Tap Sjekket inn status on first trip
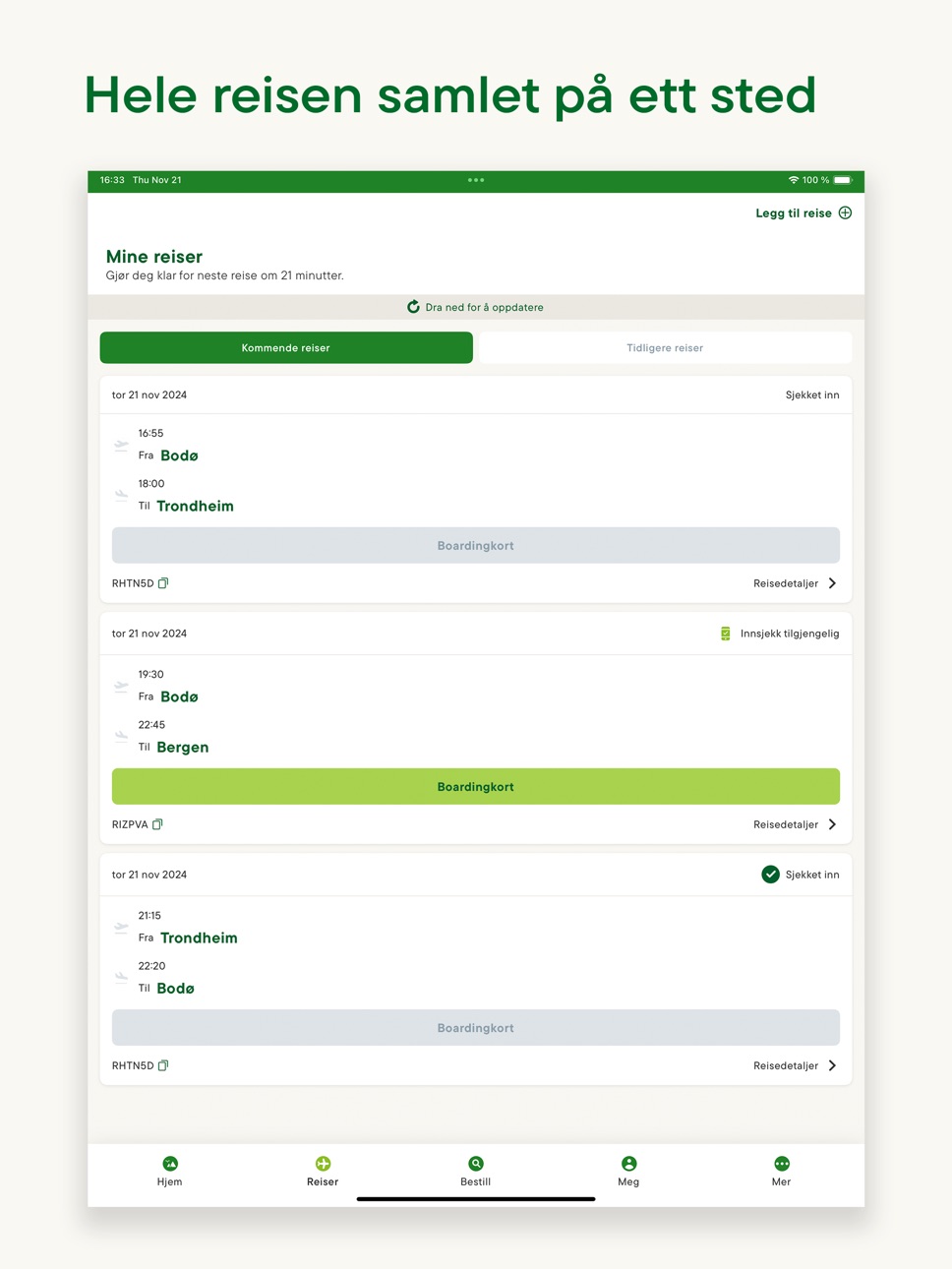 (812, 394)
